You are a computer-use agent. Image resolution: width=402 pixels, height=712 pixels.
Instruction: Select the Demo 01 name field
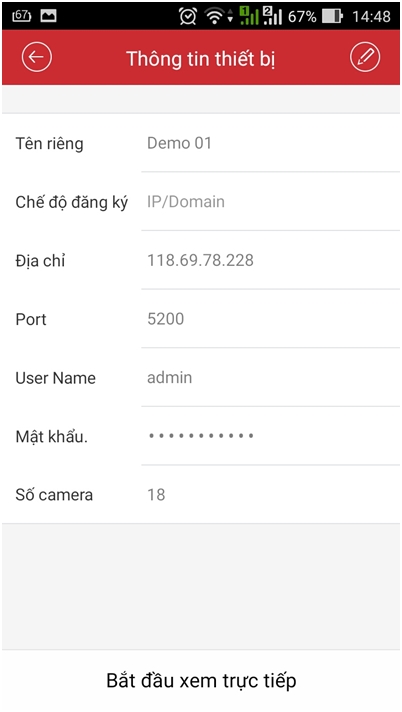270,143
